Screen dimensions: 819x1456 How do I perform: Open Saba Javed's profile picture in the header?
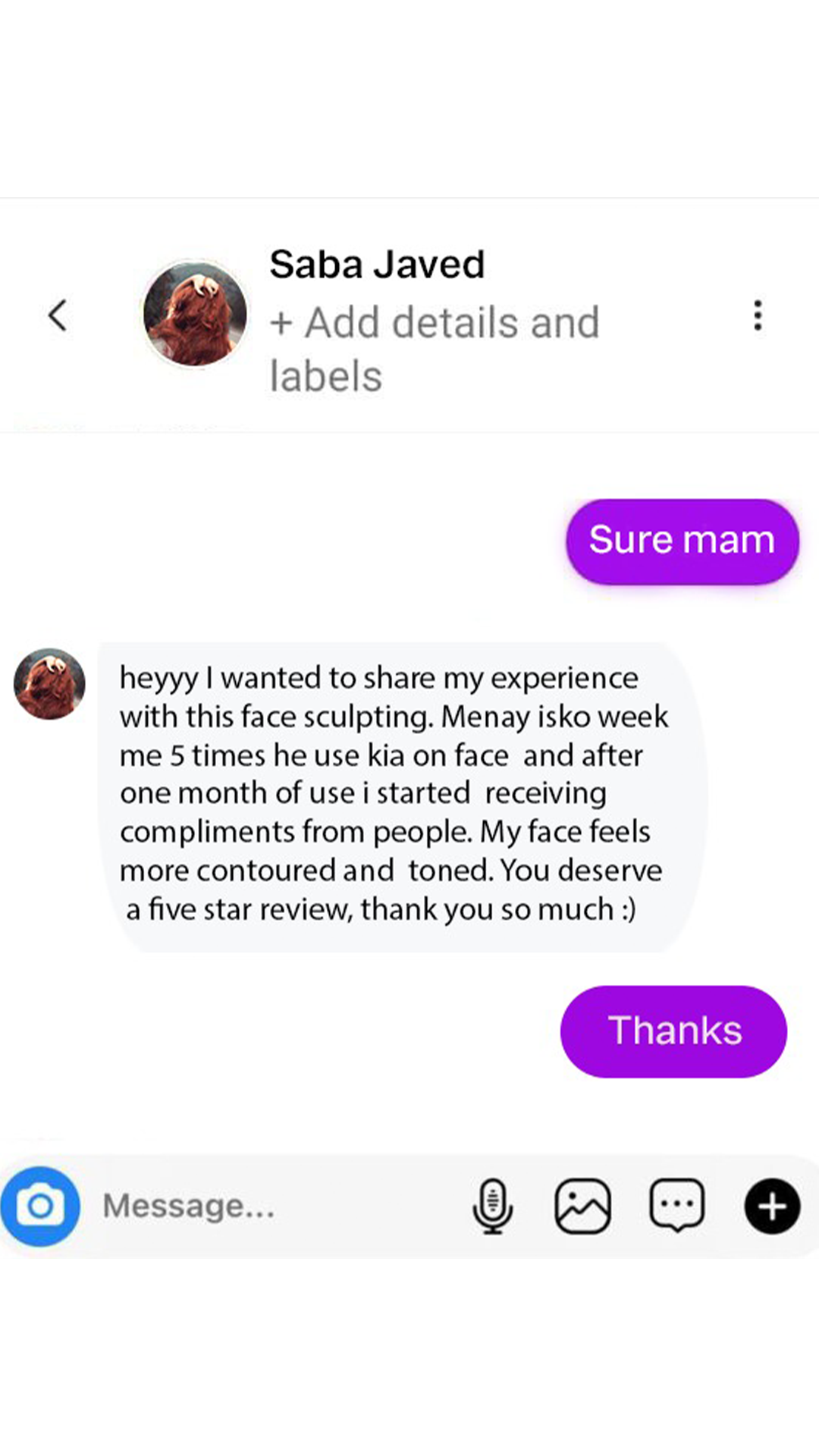(x=195, y=314)
